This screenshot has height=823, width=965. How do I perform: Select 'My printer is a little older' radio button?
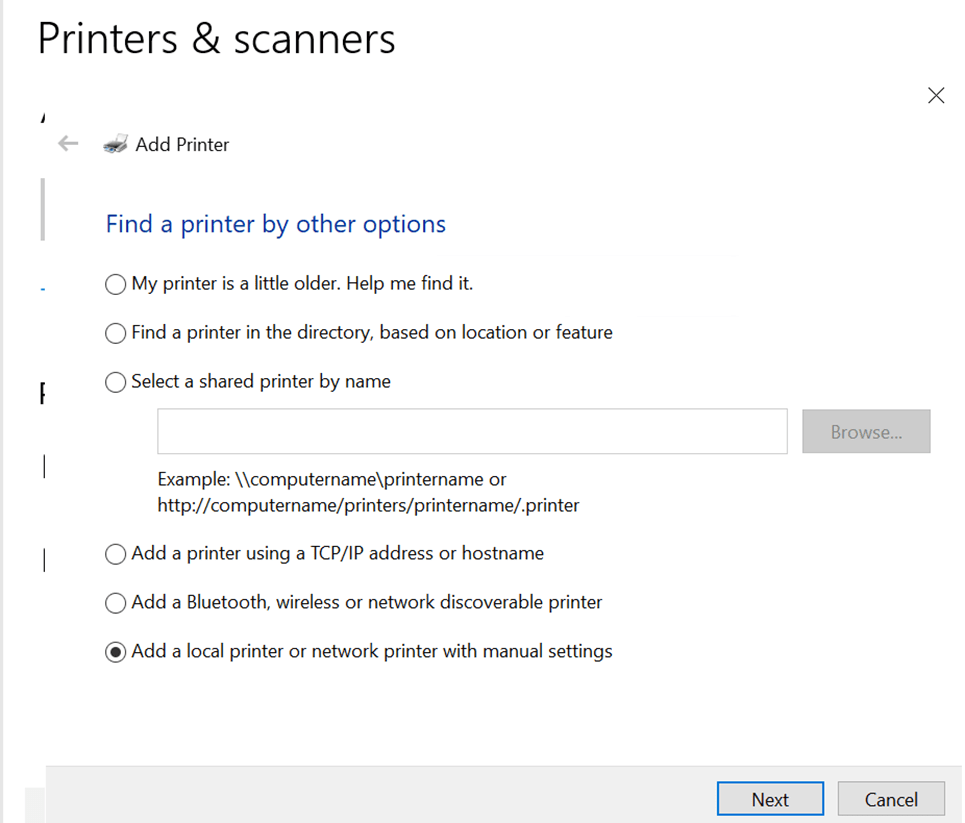tap(116, 285)
